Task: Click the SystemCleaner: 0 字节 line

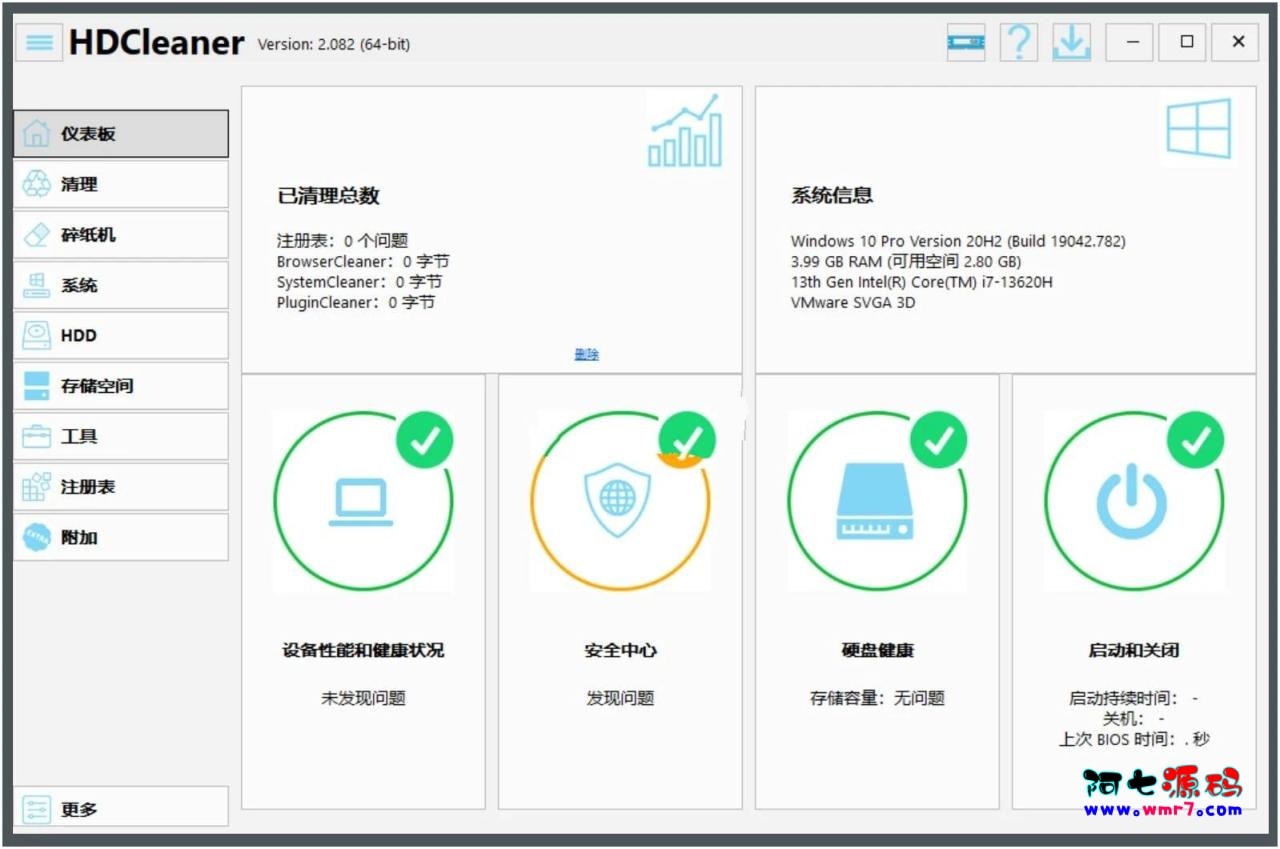Action: point(359,282)
